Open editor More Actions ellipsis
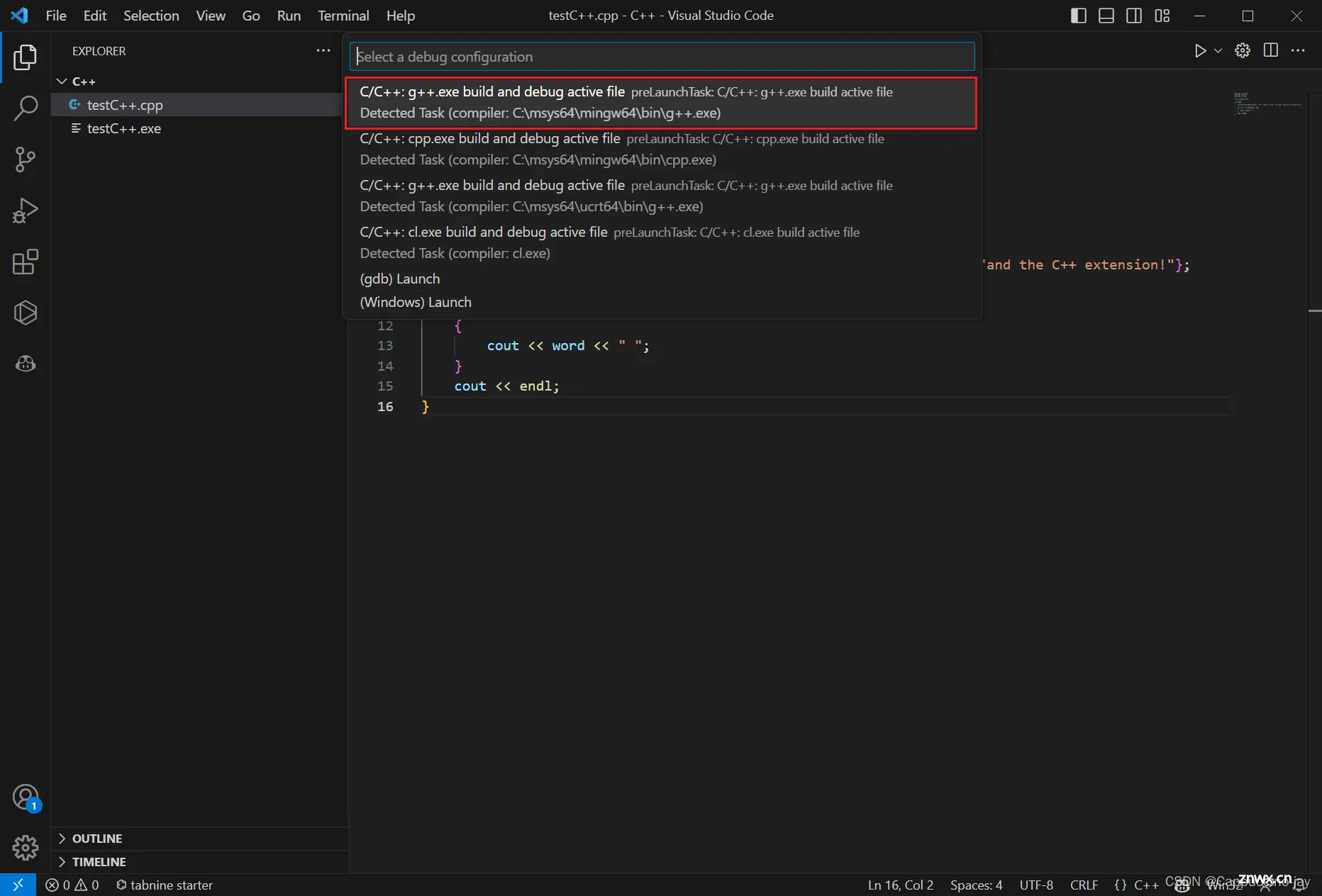This screenshot has width=1322, height=896. 1298,50
